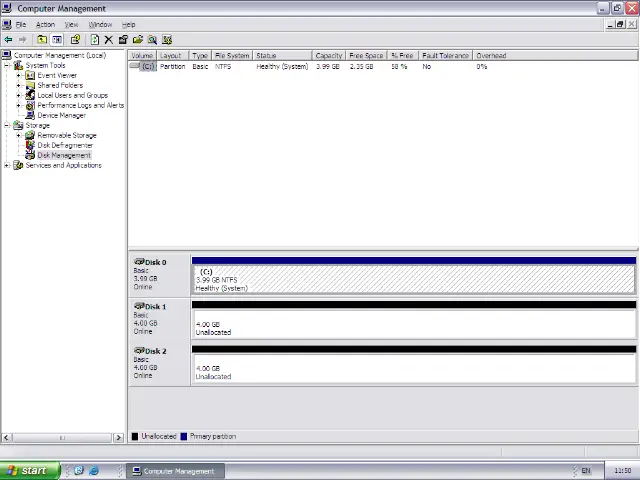Click the last toolbar settings icon

click(167, 40)
